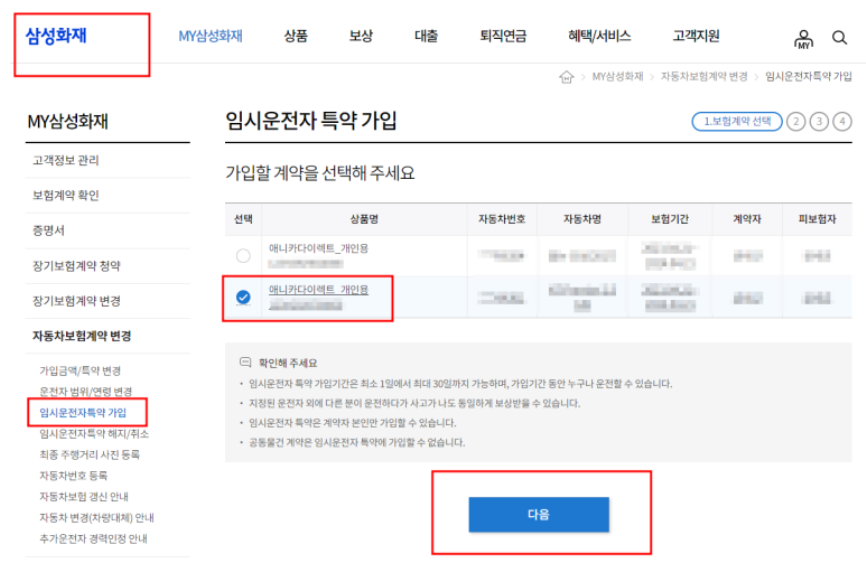This screenshot has width=866, height=572.
Task: Open the 혜택/서비스 top menu
Action: coord(599,36)
